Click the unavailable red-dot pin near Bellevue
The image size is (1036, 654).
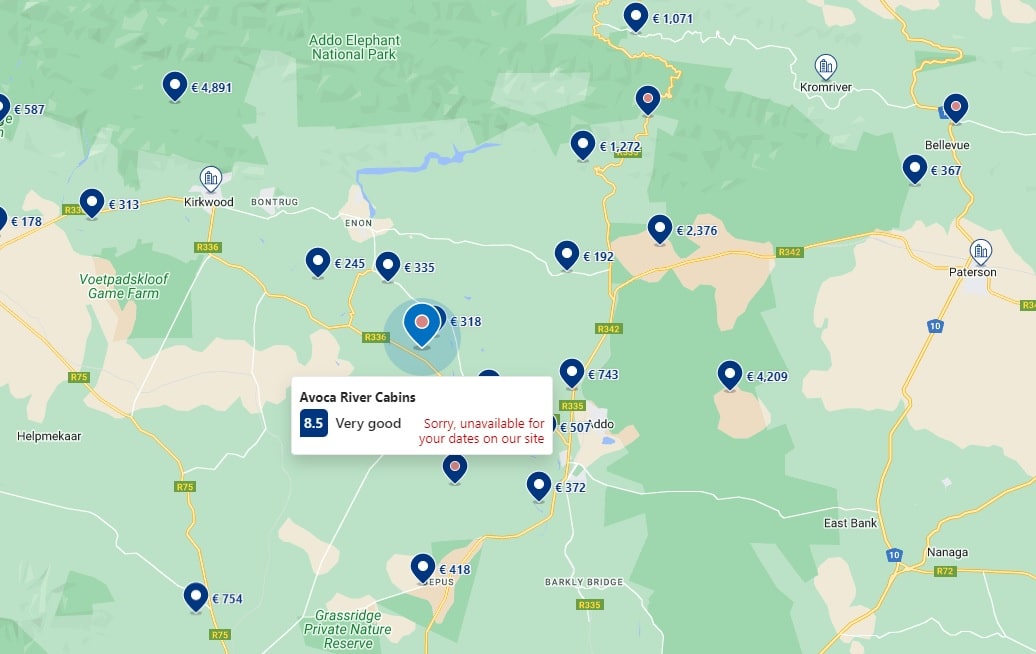(x=954, y=105)
